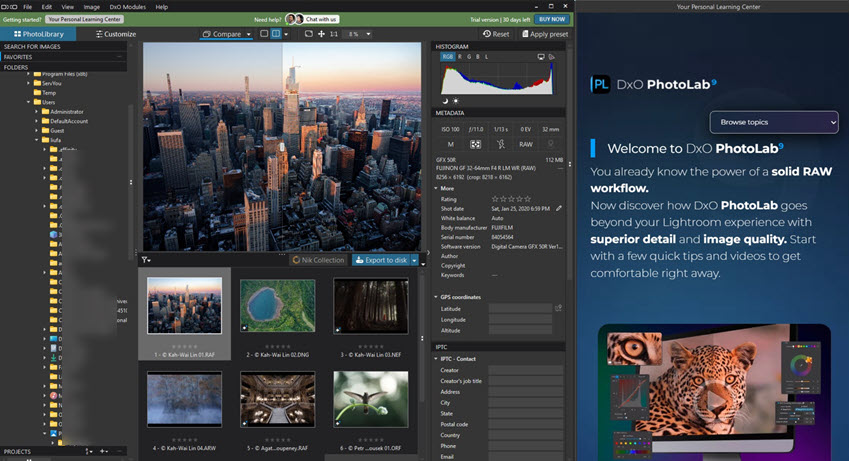Open the view layout dropdown arrow
The image size is (850, 461).
(286, 34)
